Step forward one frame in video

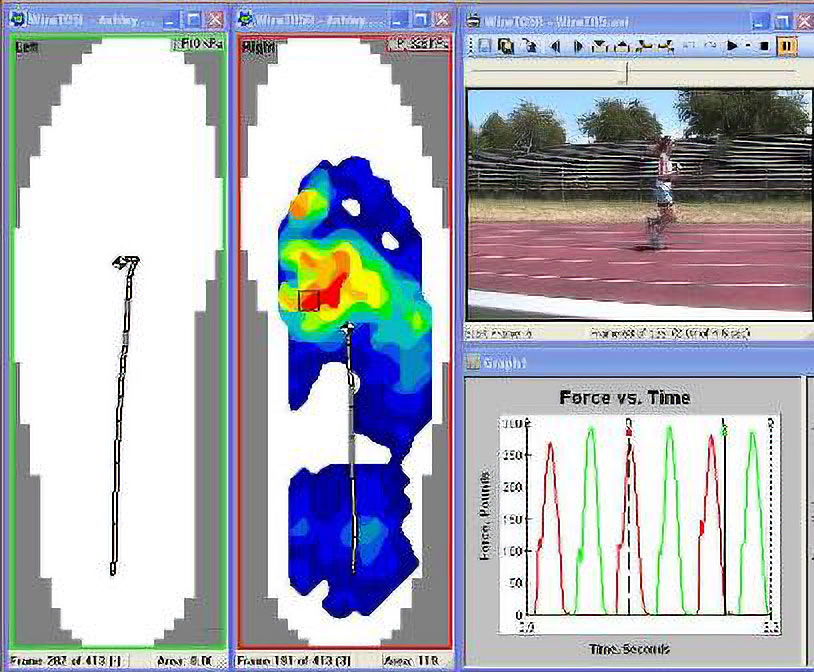click(x=578, y=46)
